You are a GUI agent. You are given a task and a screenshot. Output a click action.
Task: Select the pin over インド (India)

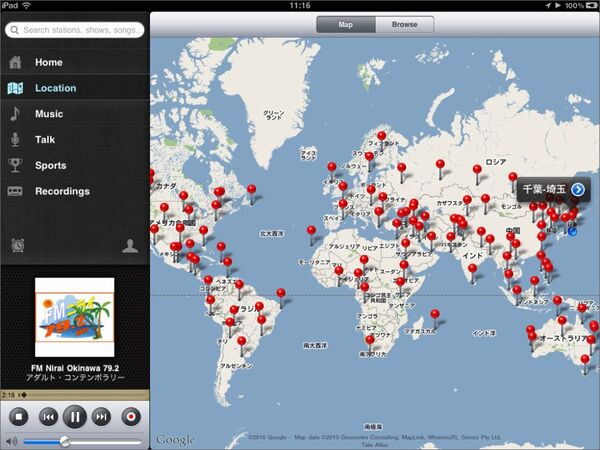473,271
